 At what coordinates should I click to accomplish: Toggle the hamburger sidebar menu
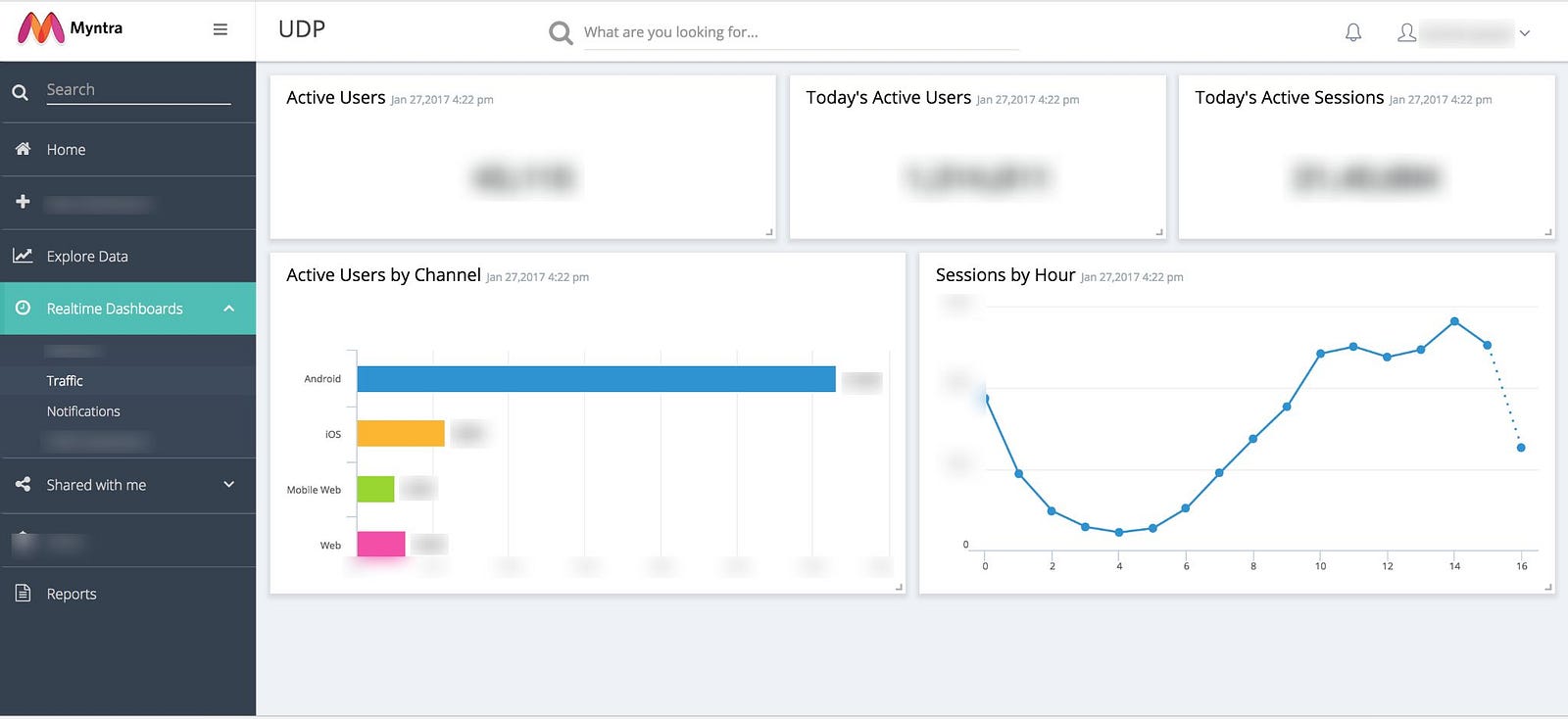coord(220,29)
